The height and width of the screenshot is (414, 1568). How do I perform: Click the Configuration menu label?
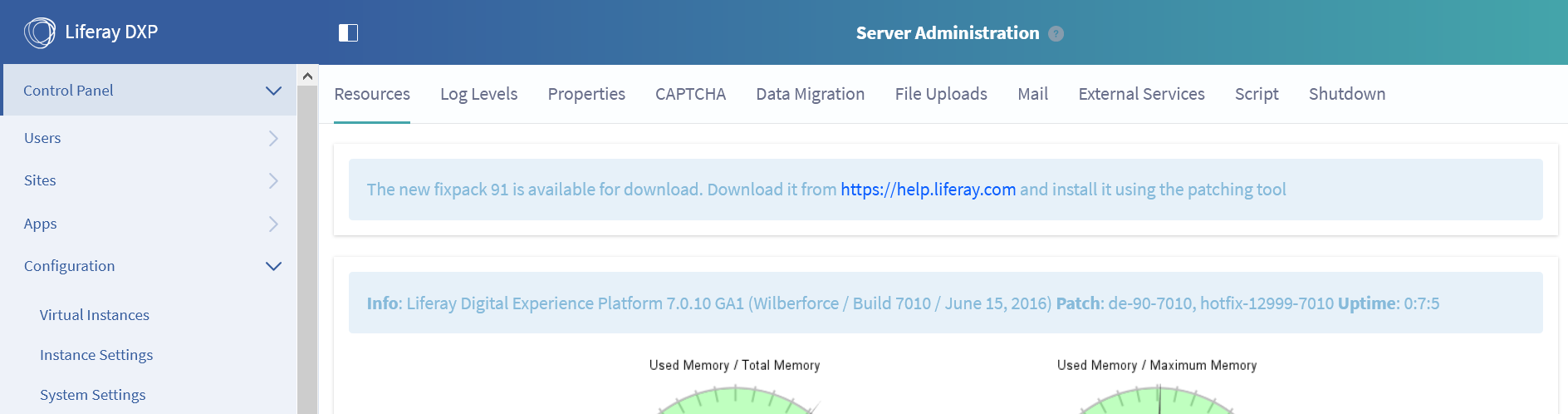pos(70,266)
